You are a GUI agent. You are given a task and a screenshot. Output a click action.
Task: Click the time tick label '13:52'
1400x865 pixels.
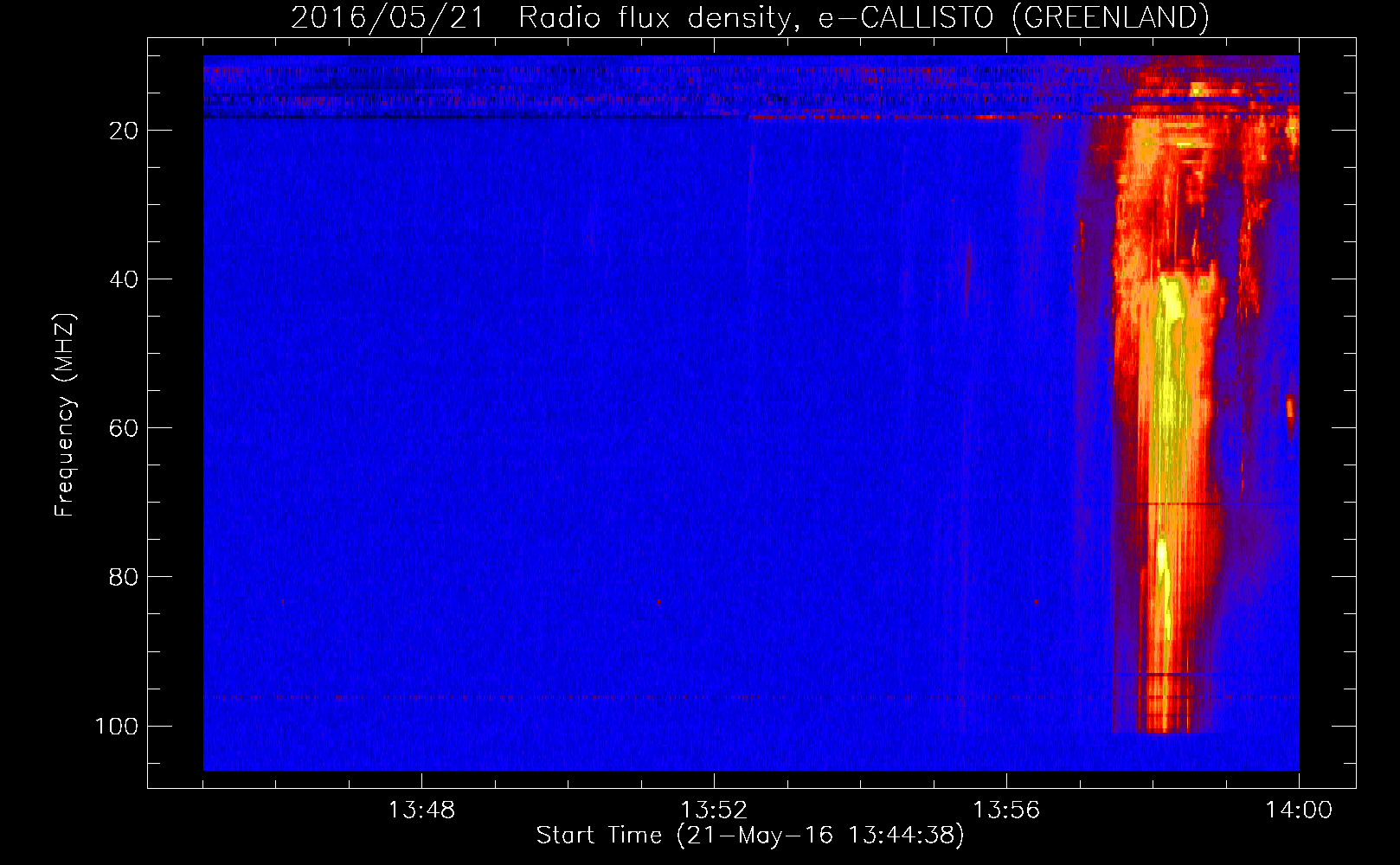tap(714, 811)
